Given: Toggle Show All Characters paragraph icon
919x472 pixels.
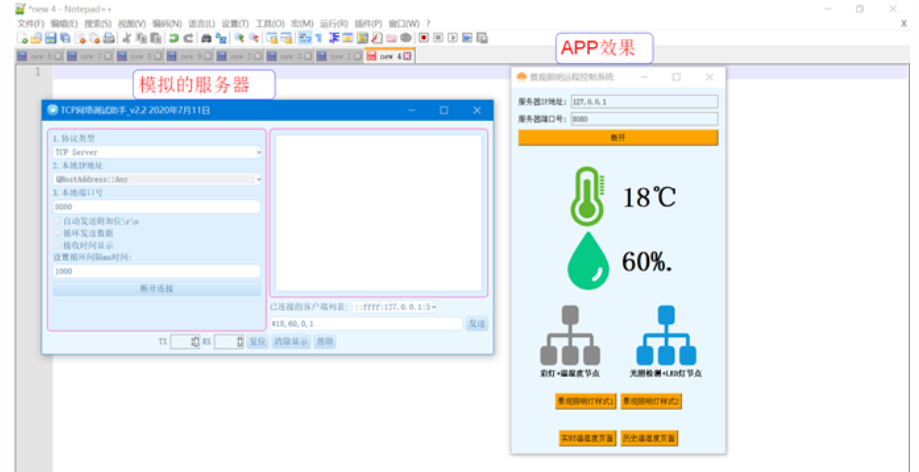Looking at the screenshot, I should [318, 38].
